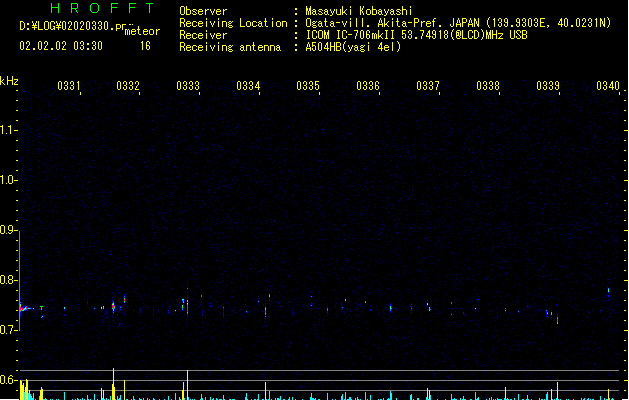The image size is (629, 400).
Task: Click the kHz axis unit label
Action: [9, 81]
